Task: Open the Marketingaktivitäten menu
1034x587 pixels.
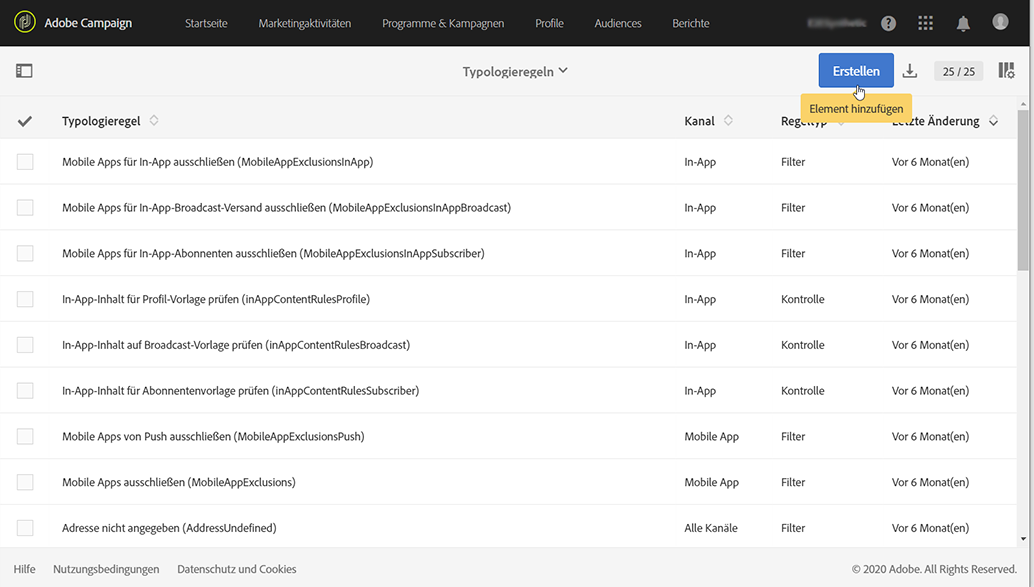Action: pos(304,23)
